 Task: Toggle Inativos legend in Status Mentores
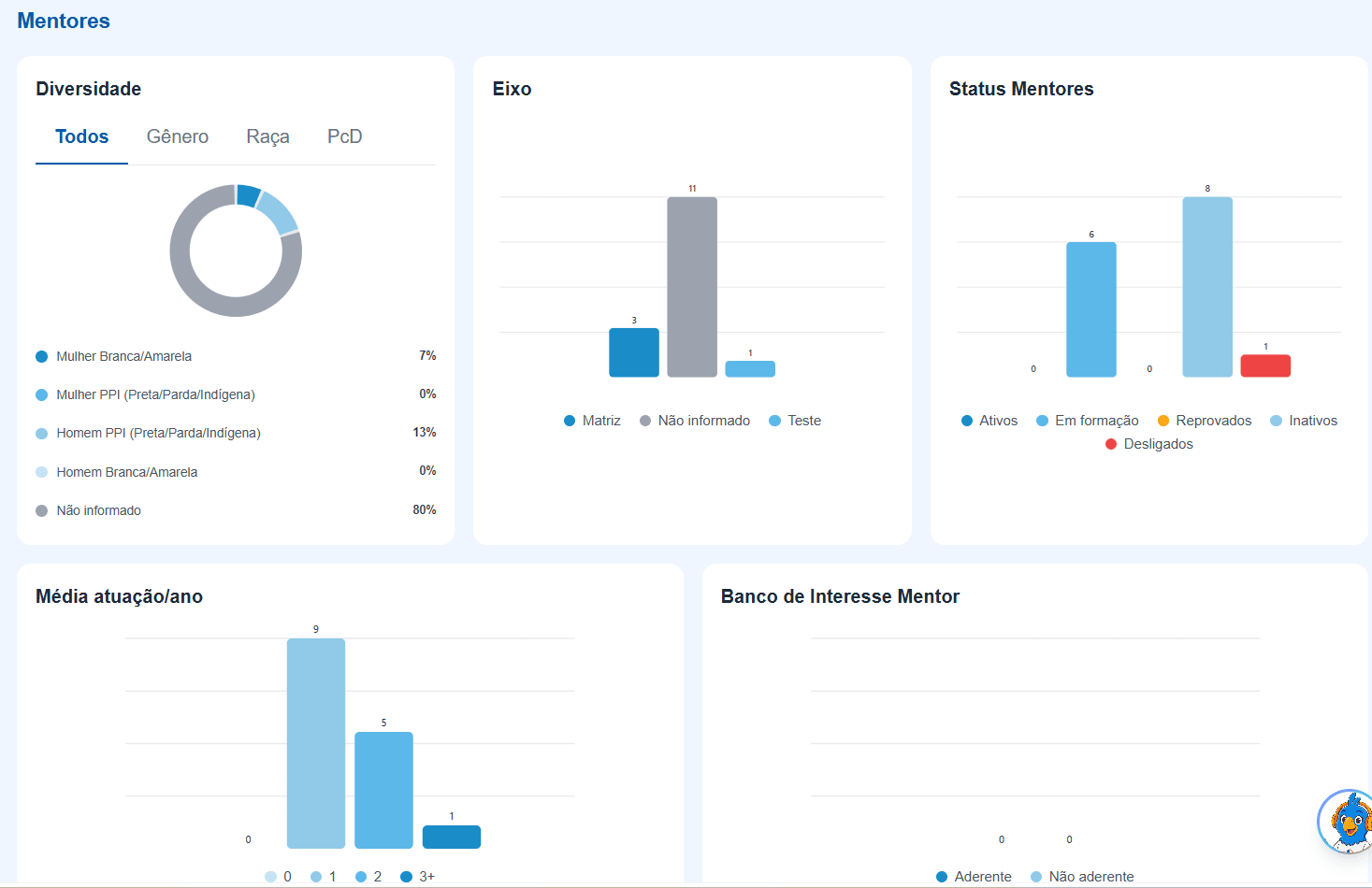(1304, 421)
